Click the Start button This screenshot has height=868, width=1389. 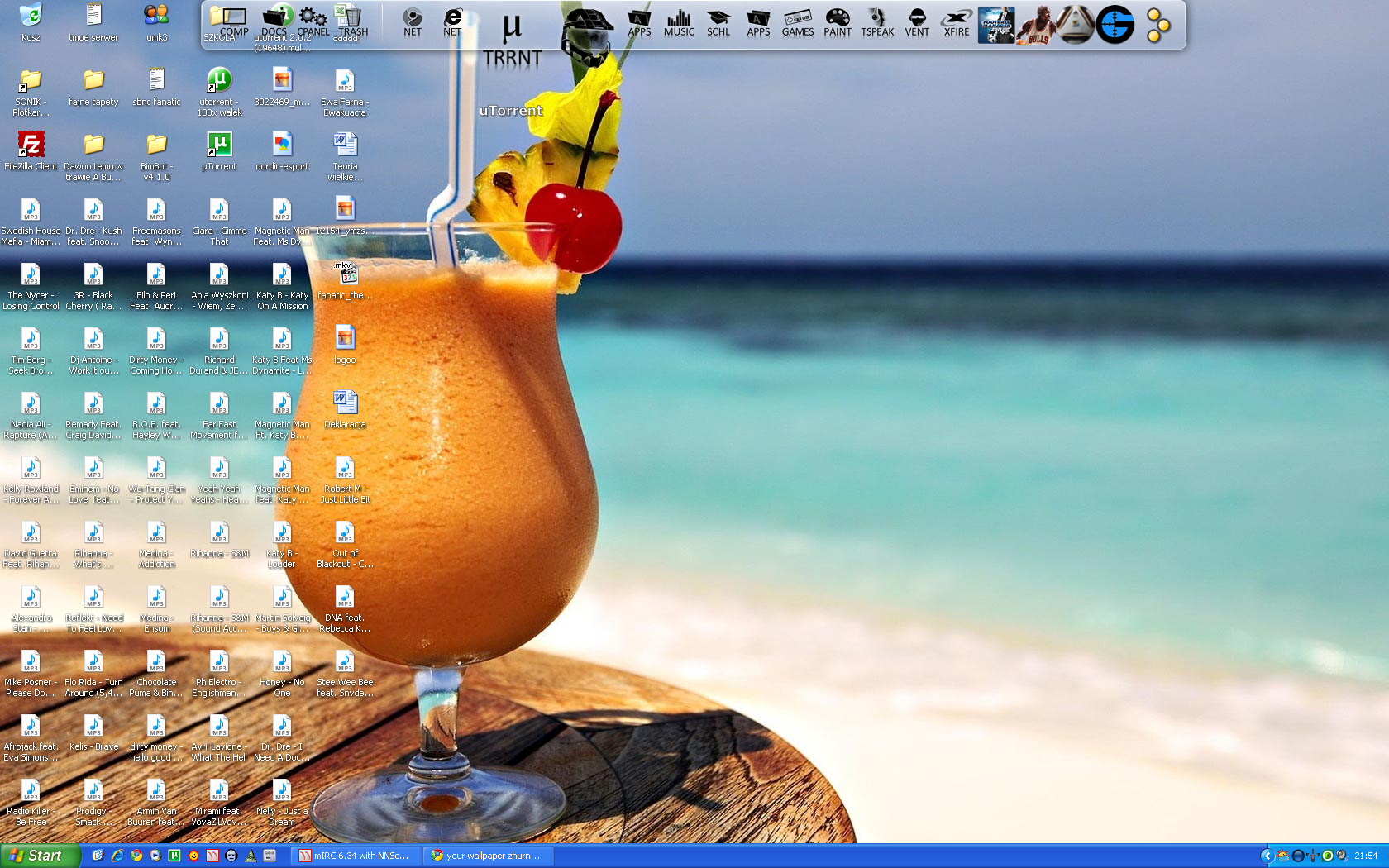click(x=40, y=856)
